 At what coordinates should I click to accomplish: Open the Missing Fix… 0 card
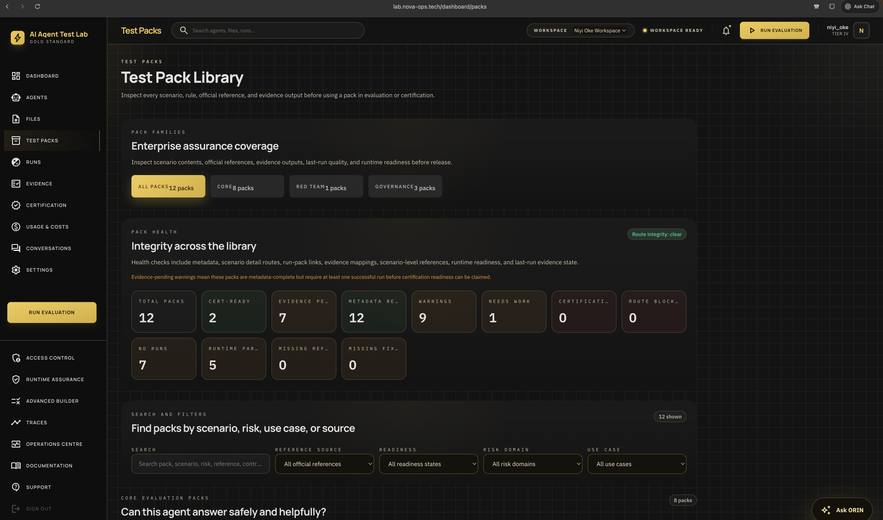point(373,359)
